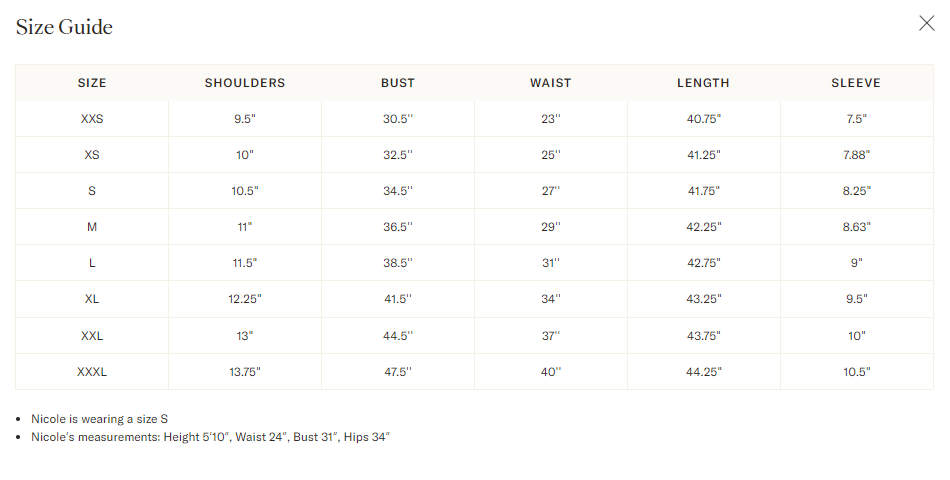950x480 pixels.
Task: Click the "Nicole is wearing a size S" note
Action: pos(100,419)
